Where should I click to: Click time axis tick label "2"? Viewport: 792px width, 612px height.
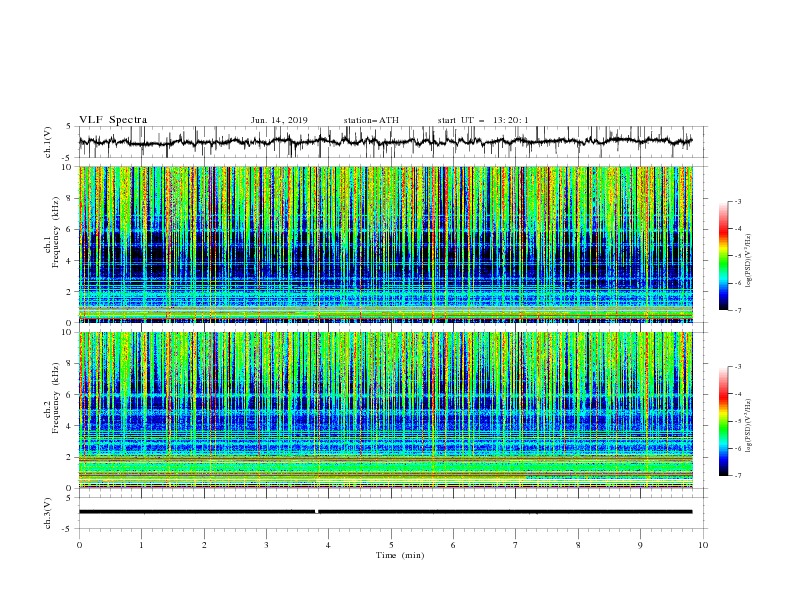pyautogui.click(x=204, y=545)
